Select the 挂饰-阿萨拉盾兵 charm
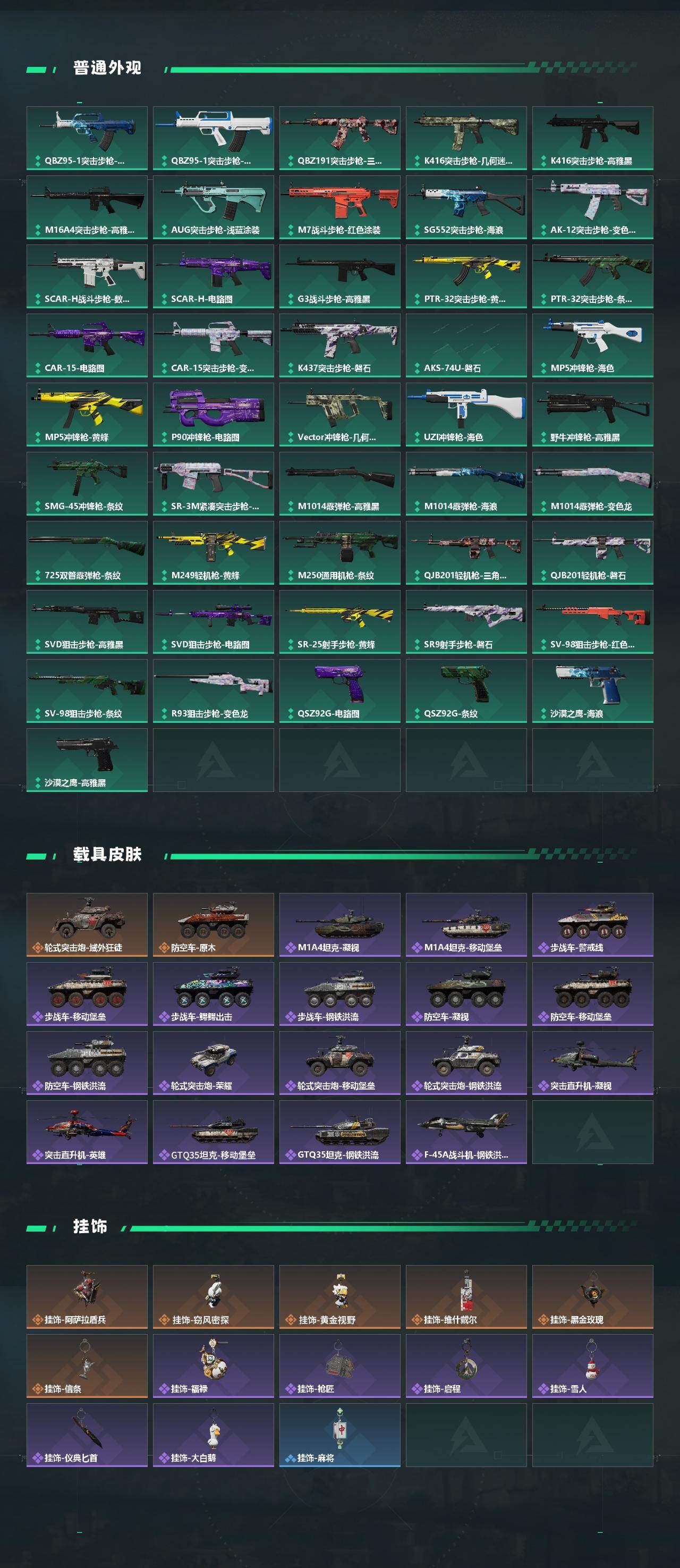The image size is (680, 1568). pyautogui.click(x=87, y=1296)
